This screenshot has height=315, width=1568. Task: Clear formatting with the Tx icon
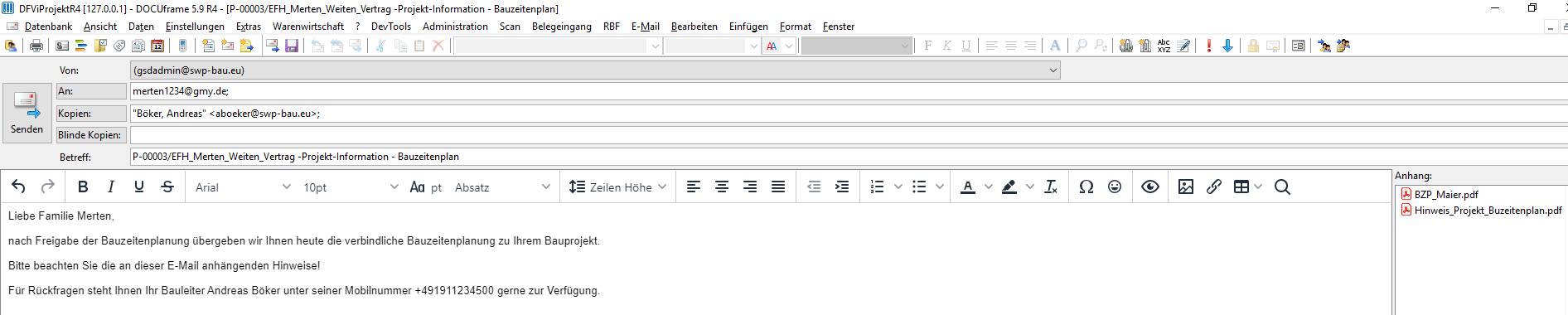point(1051,187)
